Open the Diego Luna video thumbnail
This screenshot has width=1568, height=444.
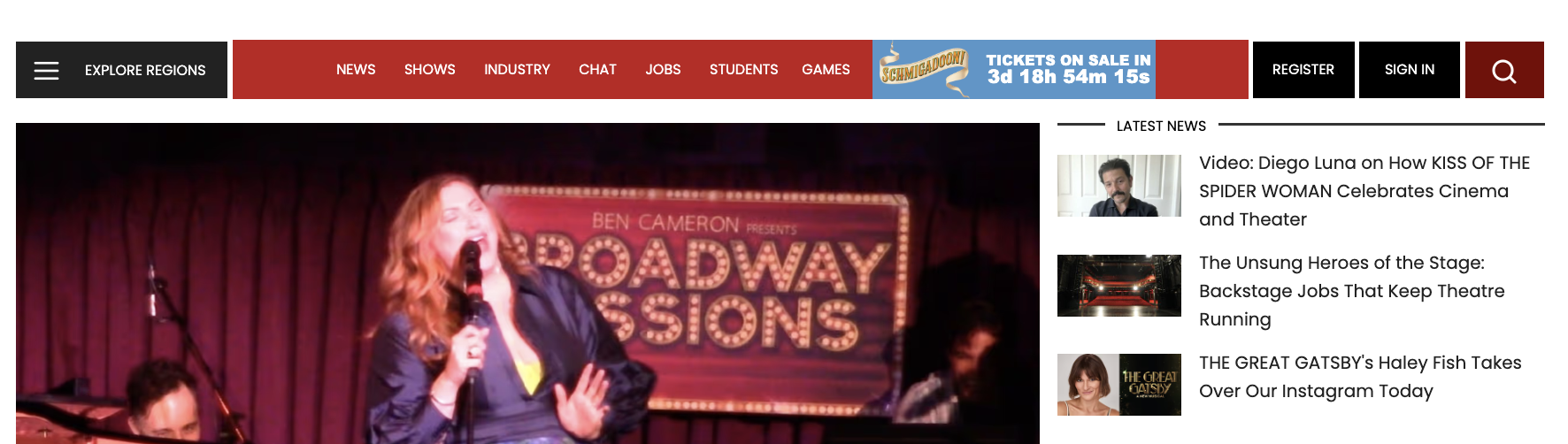pyautogui.click(x=1119, y=186)
